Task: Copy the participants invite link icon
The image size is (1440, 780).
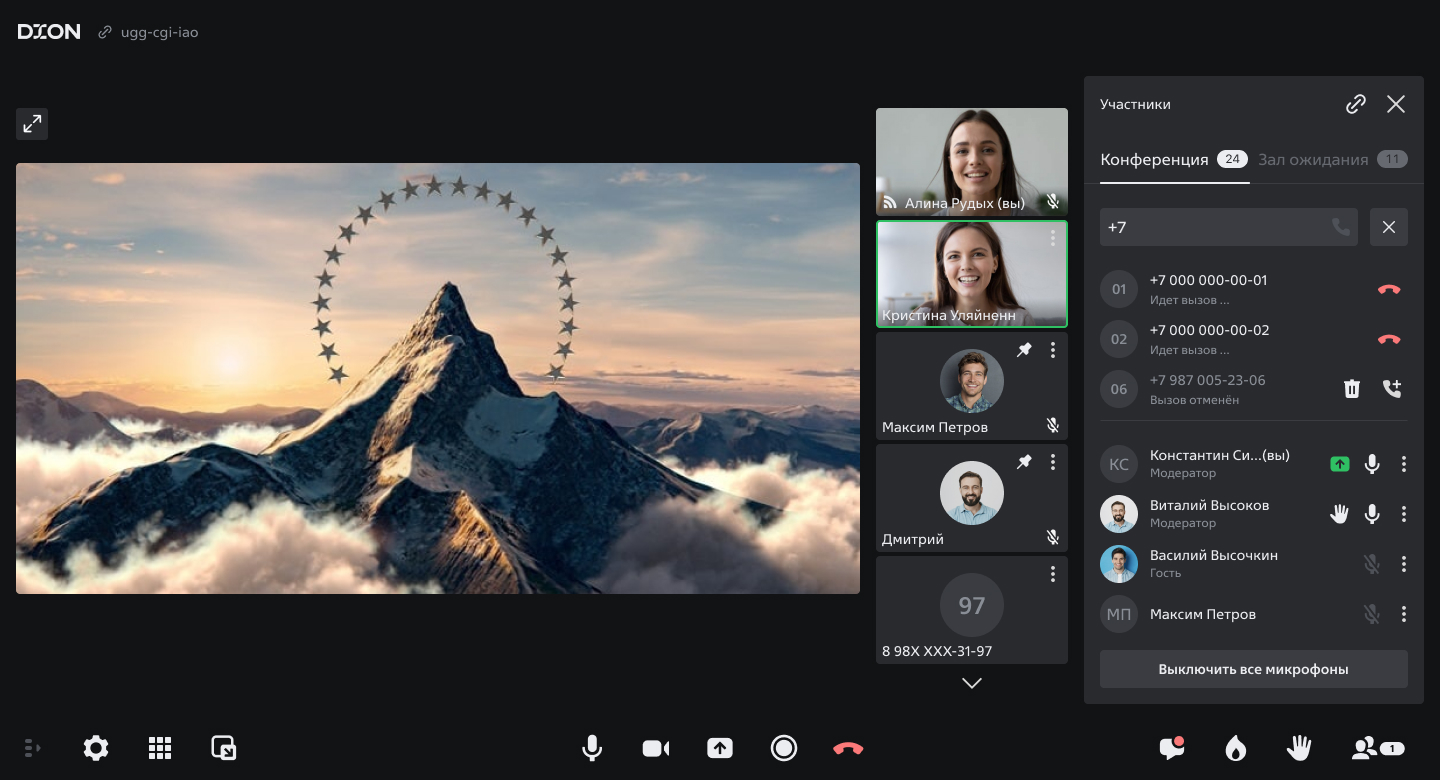Action: point(1356,104)
